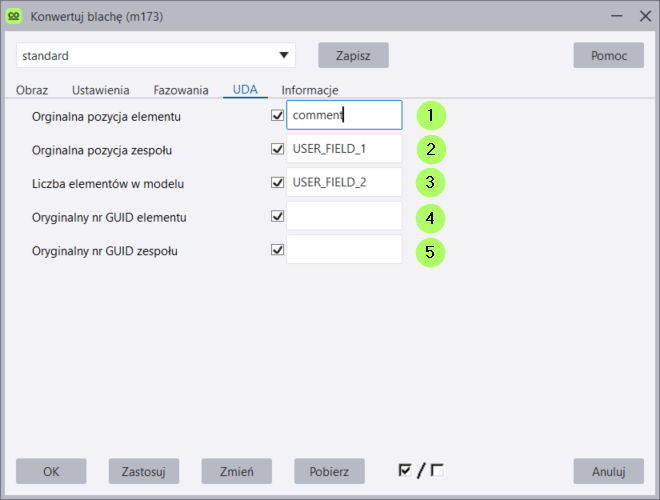The width and height of the screenshot is (660, 500).
Task: Click green marker number 1
Action: (430, 116)
